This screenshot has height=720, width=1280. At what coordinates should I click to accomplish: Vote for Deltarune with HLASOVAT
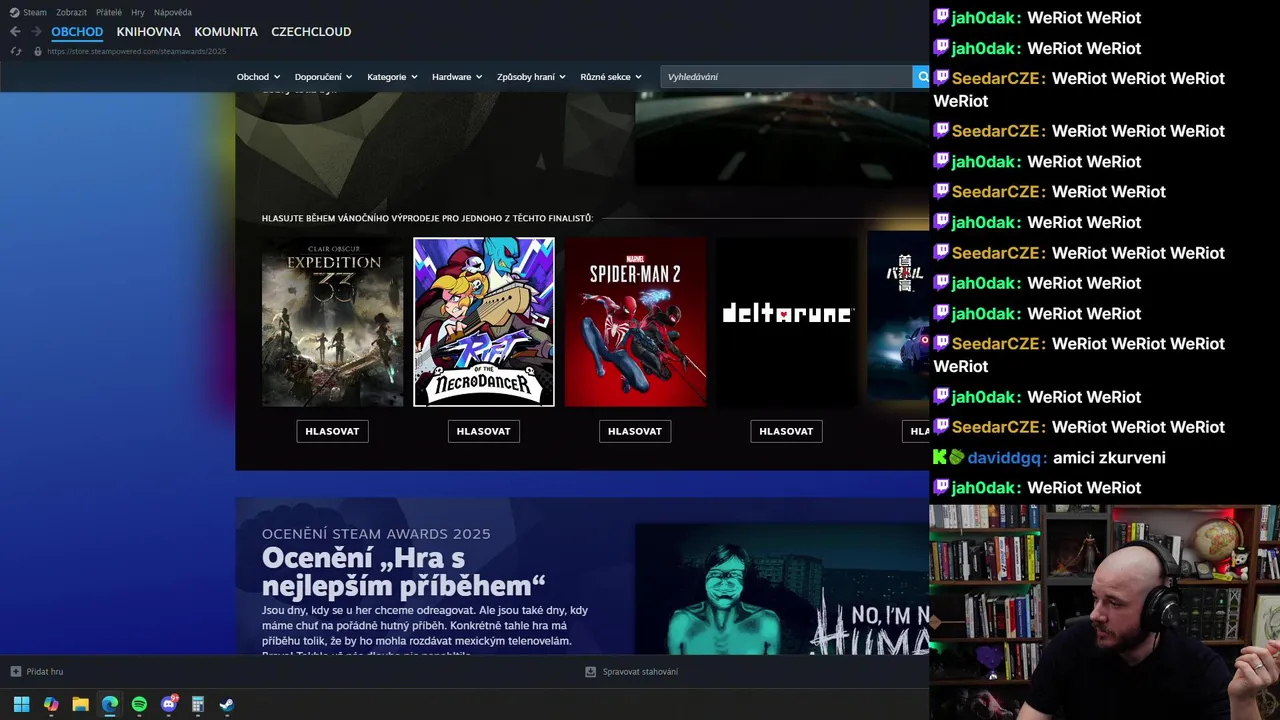[x=786, y=431]
